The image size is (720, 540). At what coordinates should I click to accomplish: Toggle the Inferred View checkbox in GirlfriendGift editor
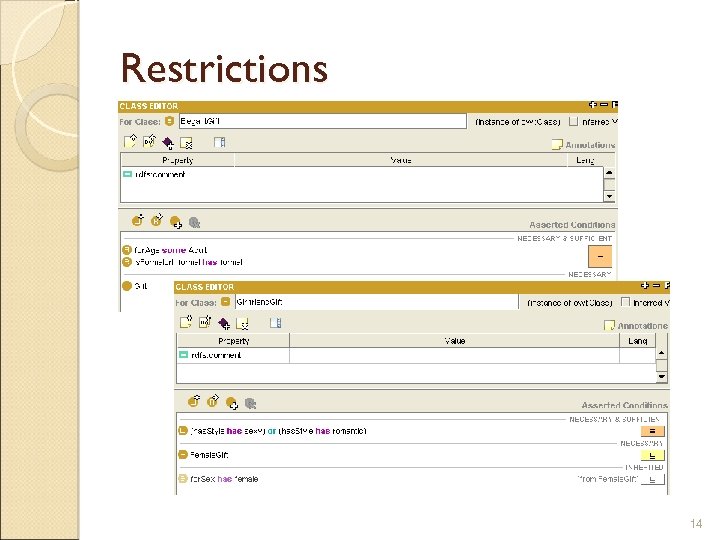pyautogui.click(x=625, y=302)
